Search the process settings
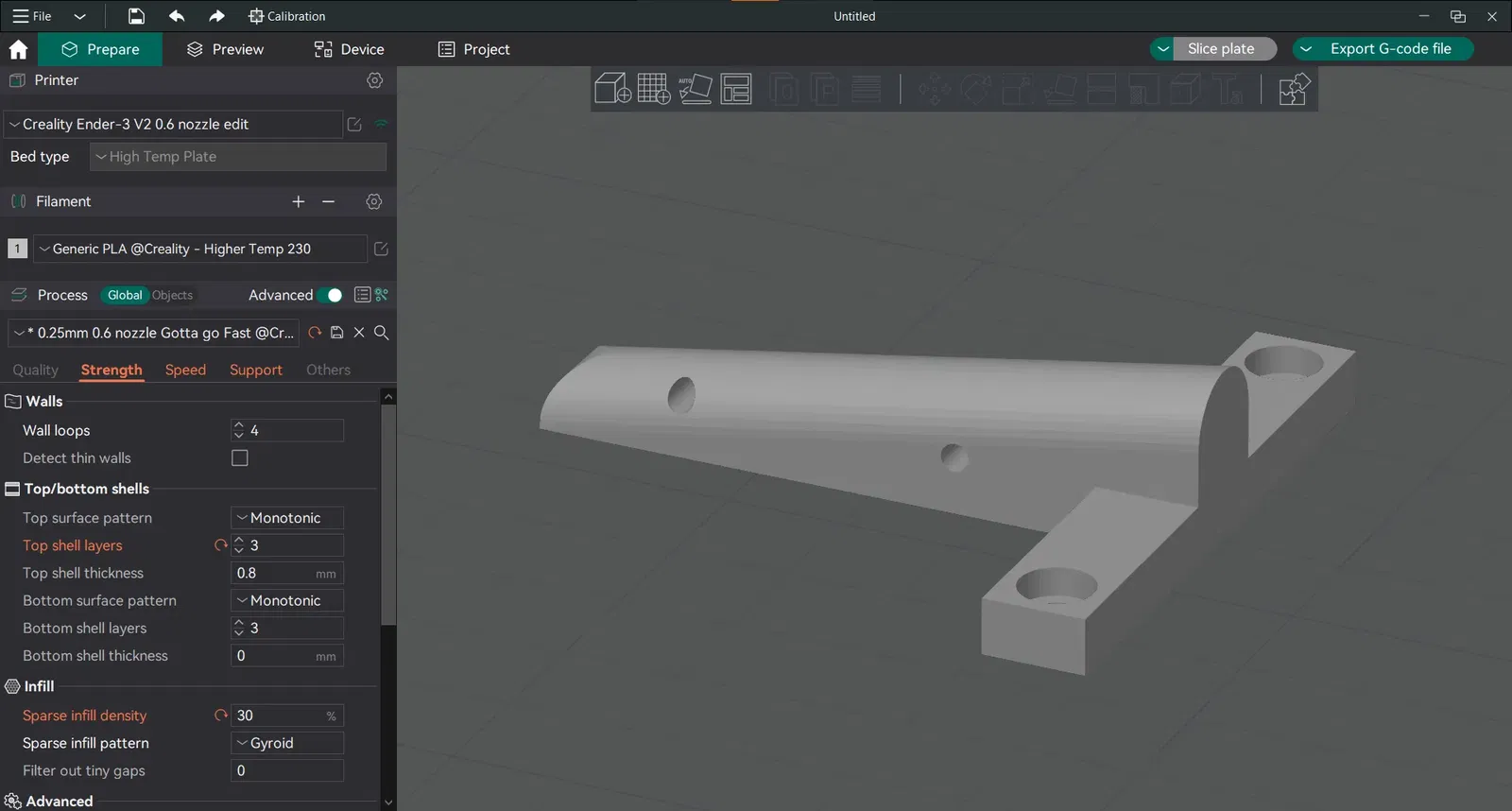The height and width of the screenshot is (811, 1512). [382, 333]
